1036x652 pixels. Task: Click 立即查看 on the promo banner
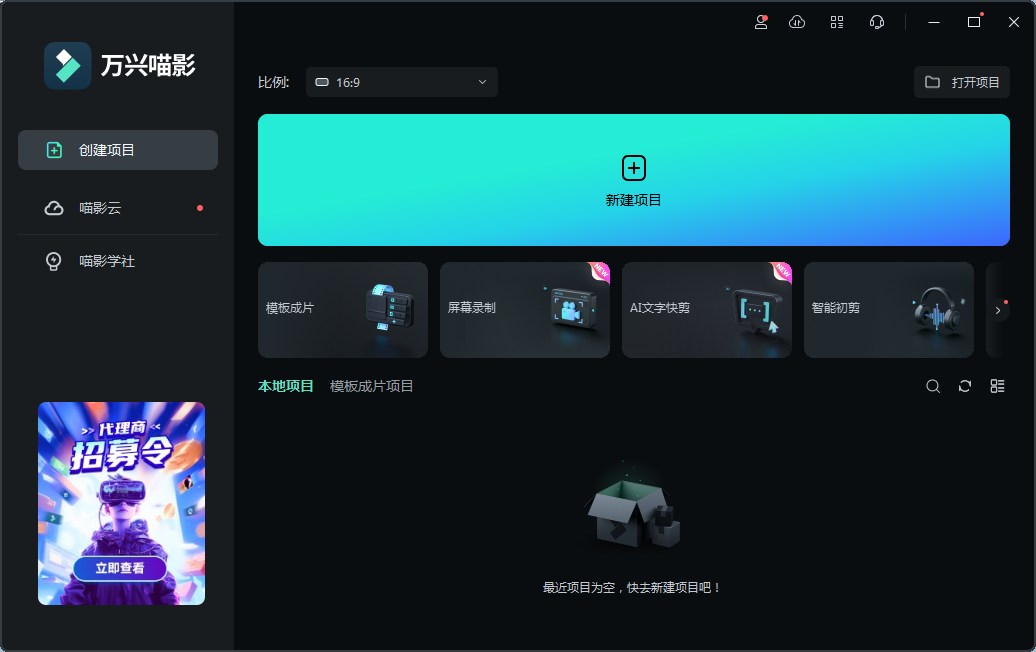pyautogui.click(x=120, y=566)
